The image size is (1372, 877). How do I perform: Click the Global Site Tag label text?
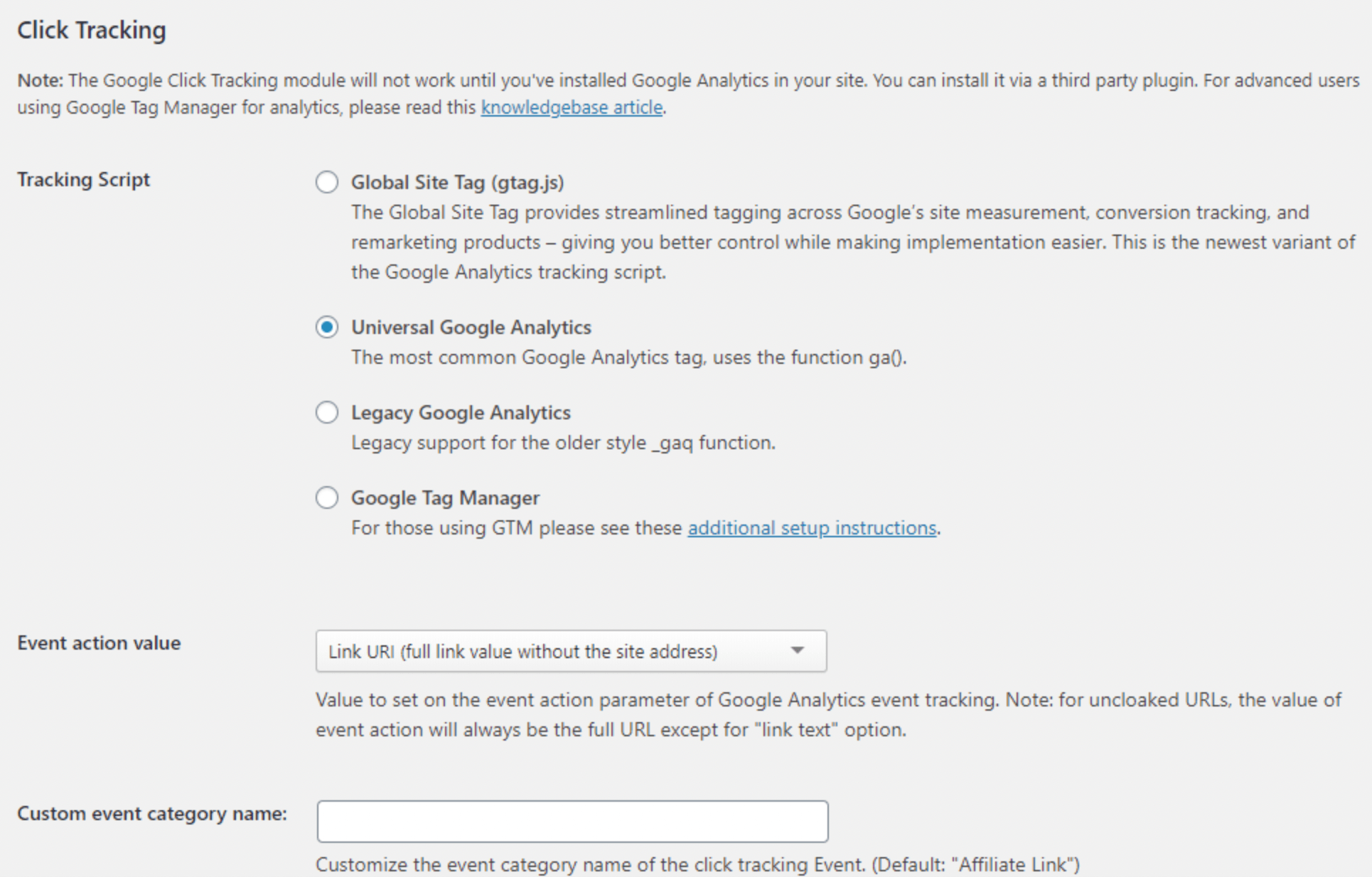coord(457,183)
